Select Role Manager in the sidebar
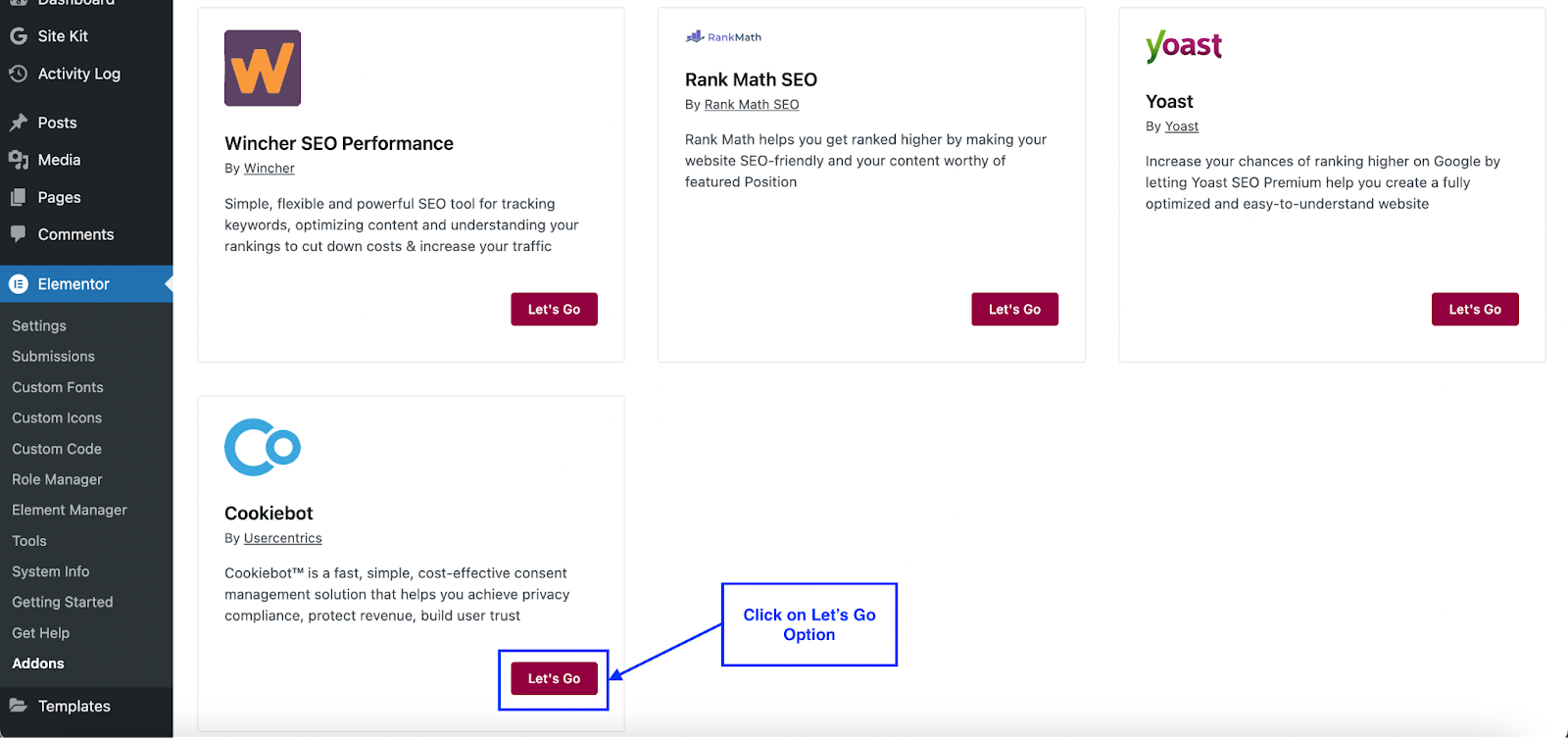The height and width of the screenshot is (738, 1568). tap(57, 479)
